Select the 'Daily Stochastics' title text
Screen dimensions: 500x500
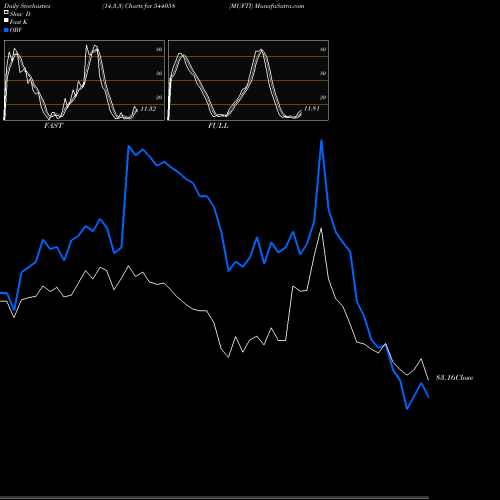click(27, 6)
